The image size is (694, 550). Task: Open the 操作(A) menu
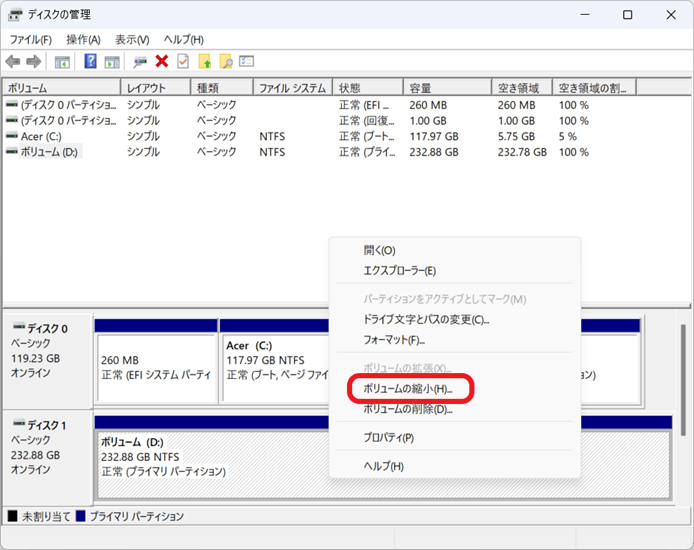pyautogui.click(x=83, y=39)
